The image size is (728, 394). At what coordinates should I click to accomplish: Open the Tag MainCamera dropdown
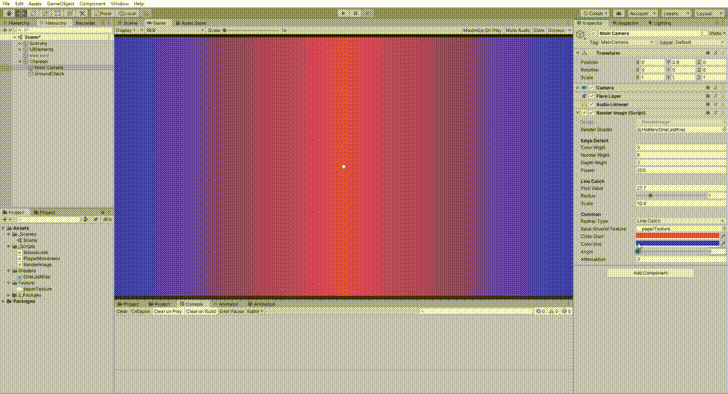click(627, 42)
